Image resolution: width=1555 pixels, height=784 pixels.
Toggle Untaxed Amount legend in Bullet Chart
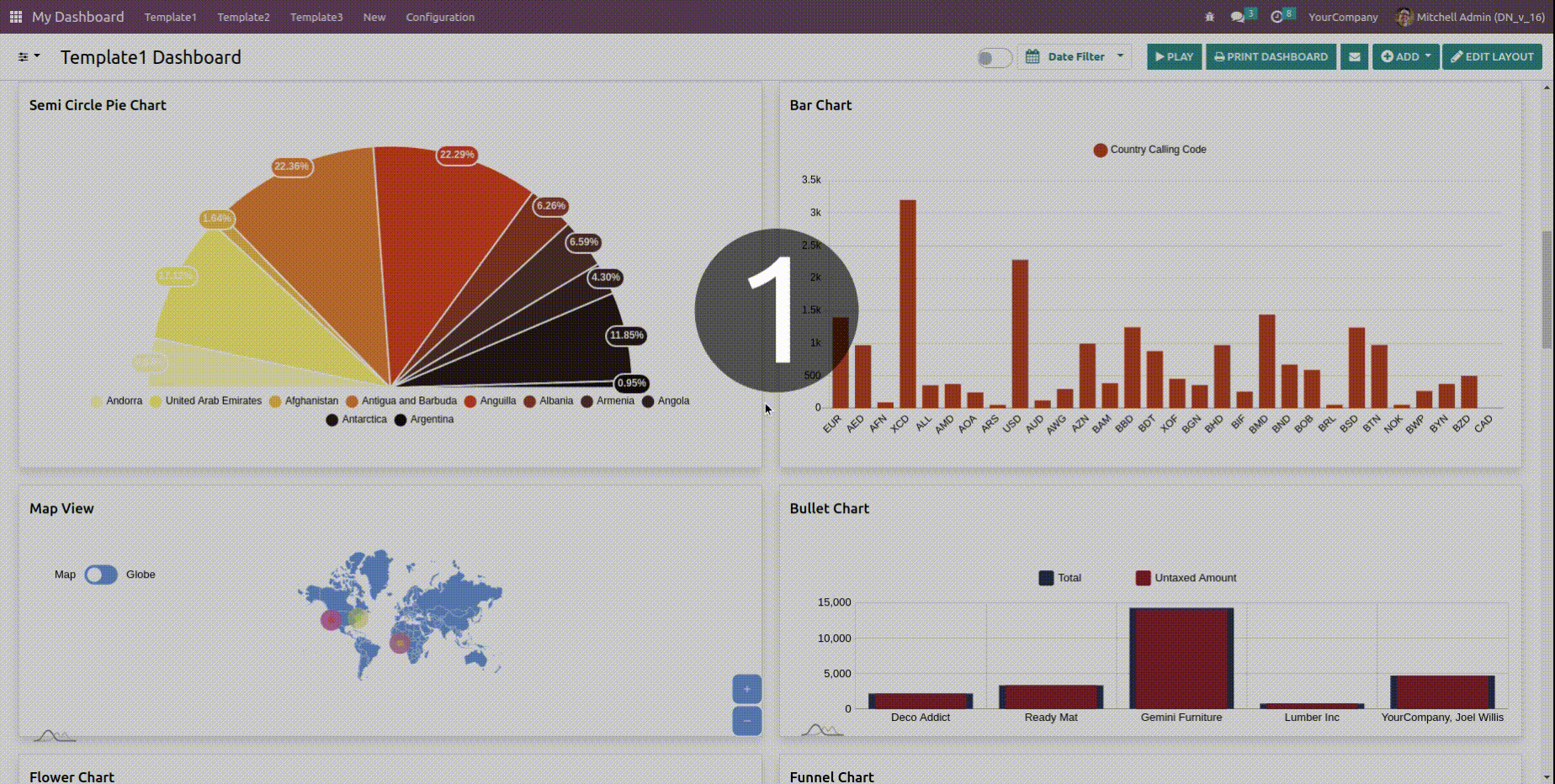coord(1143,578)
